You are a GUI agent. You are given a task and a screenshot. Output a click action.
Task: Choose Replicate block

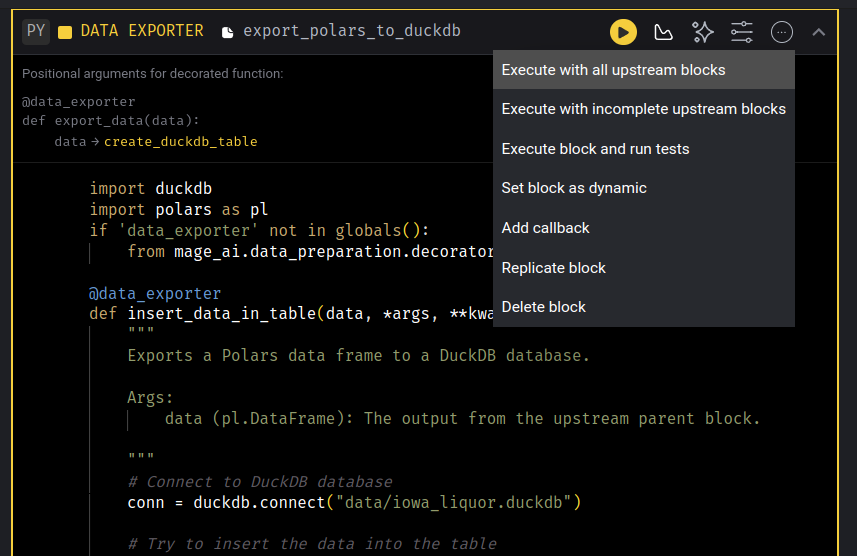[x=644, y=268]
